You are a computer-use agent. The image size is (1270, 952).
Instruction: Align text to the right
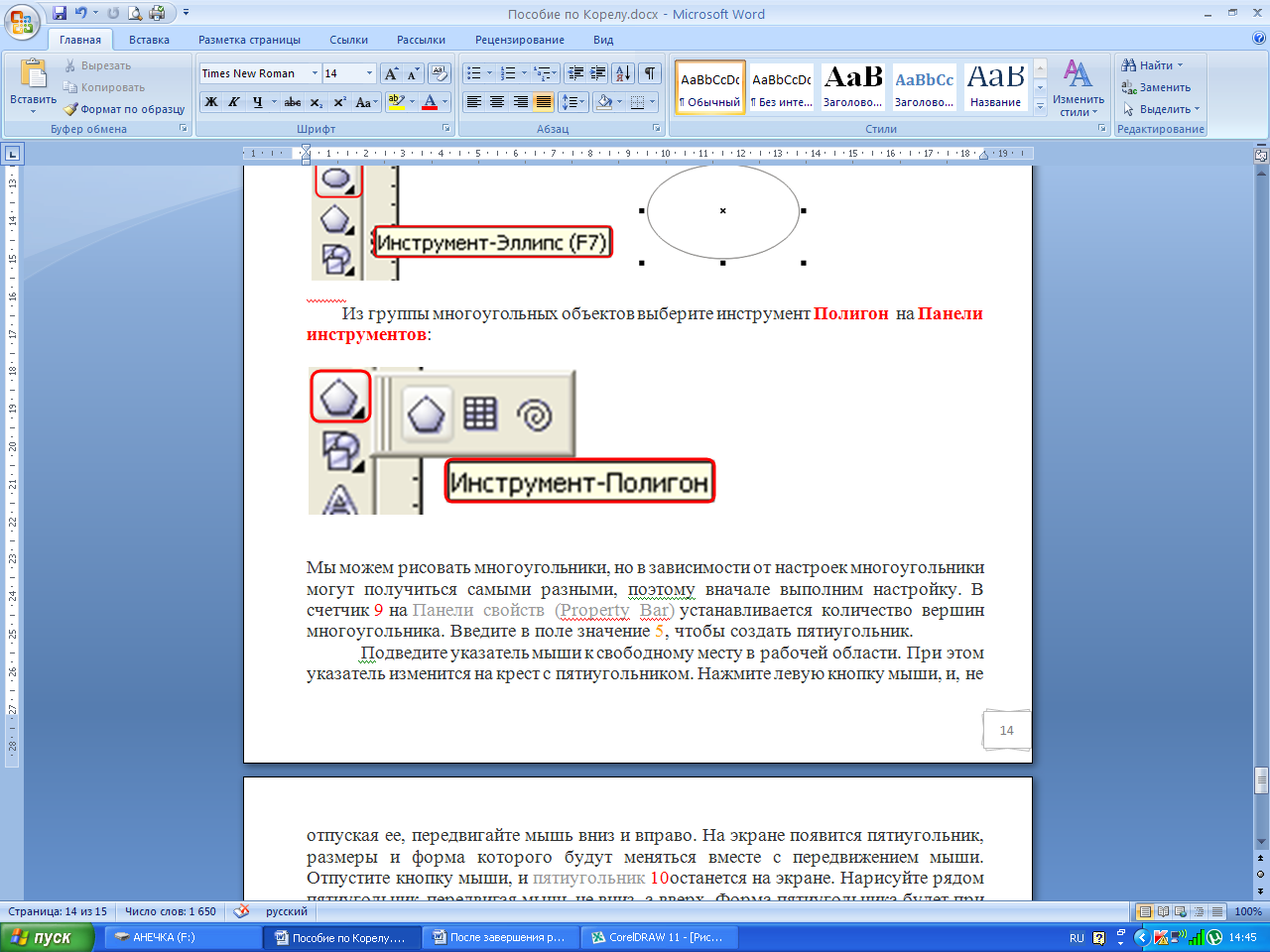pyautogui.click(x=520, y=102)
